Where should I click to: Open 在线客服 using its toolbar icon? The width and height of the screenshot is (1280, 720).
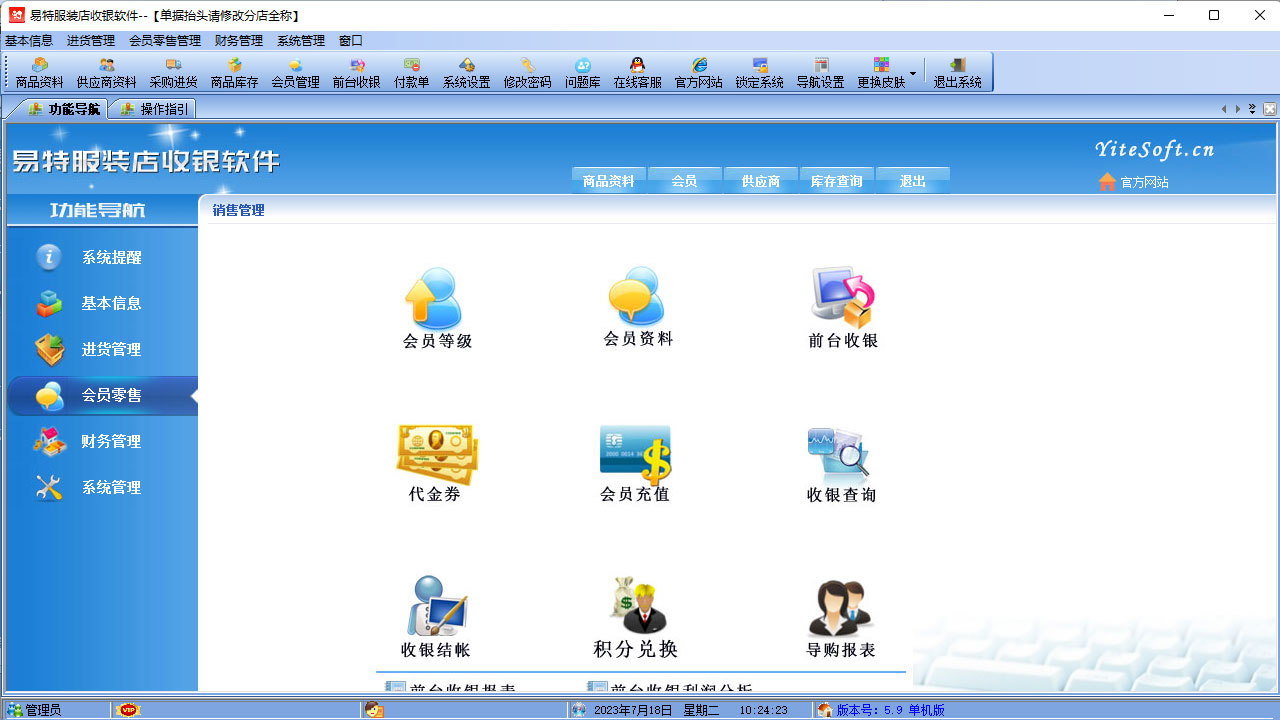(637, 72)
